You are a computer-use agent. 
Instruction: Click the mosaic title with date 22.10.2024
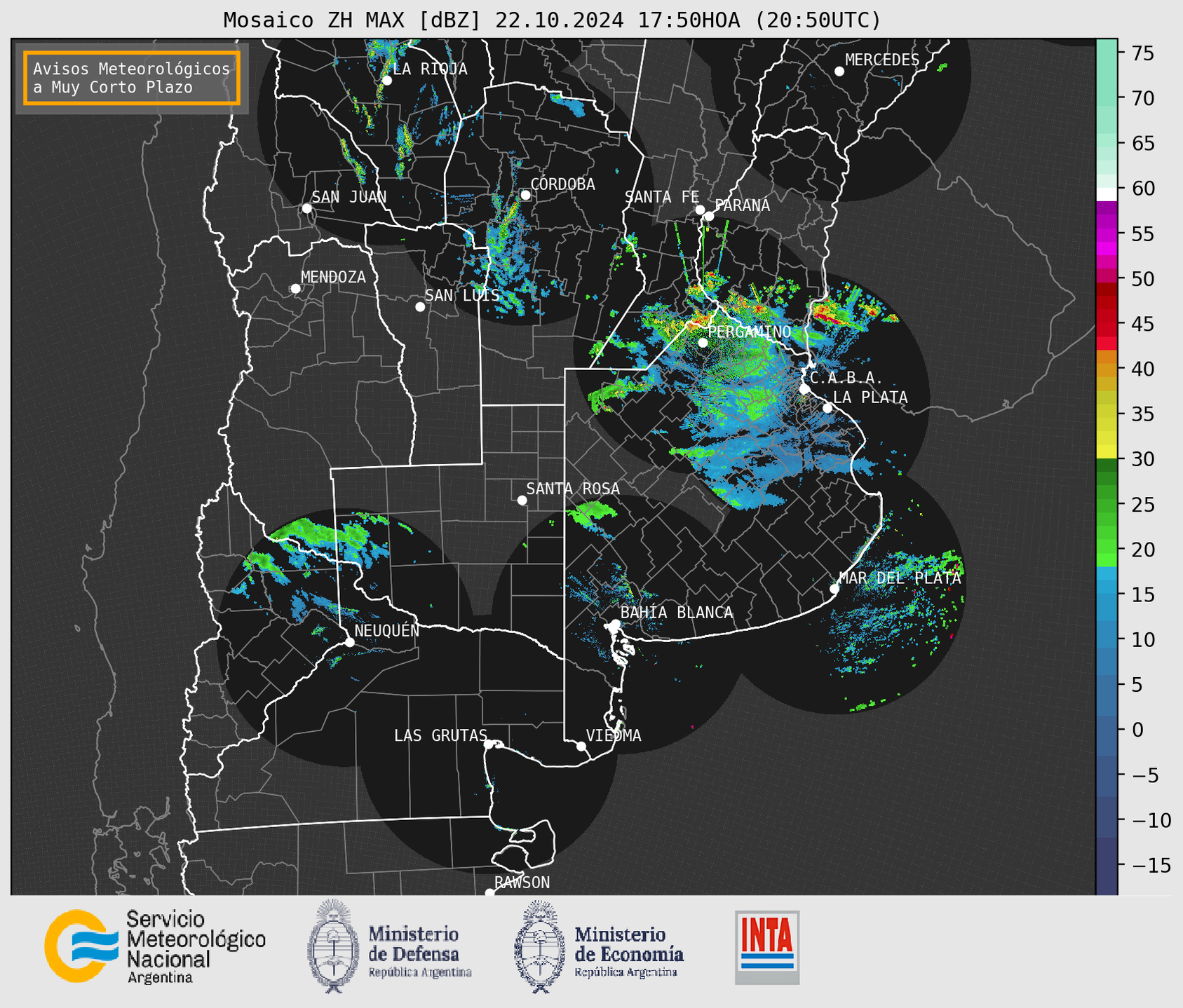point(552,20)
